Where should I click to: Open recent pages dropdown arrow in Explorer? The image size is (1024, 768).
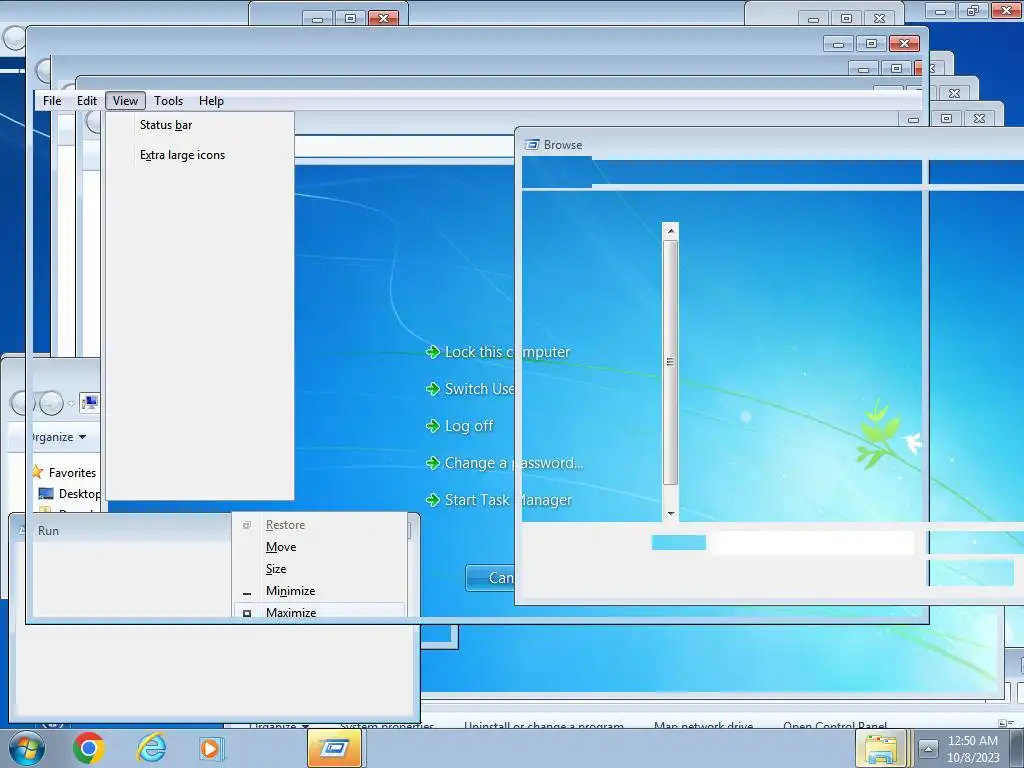(x=71, y=404)
